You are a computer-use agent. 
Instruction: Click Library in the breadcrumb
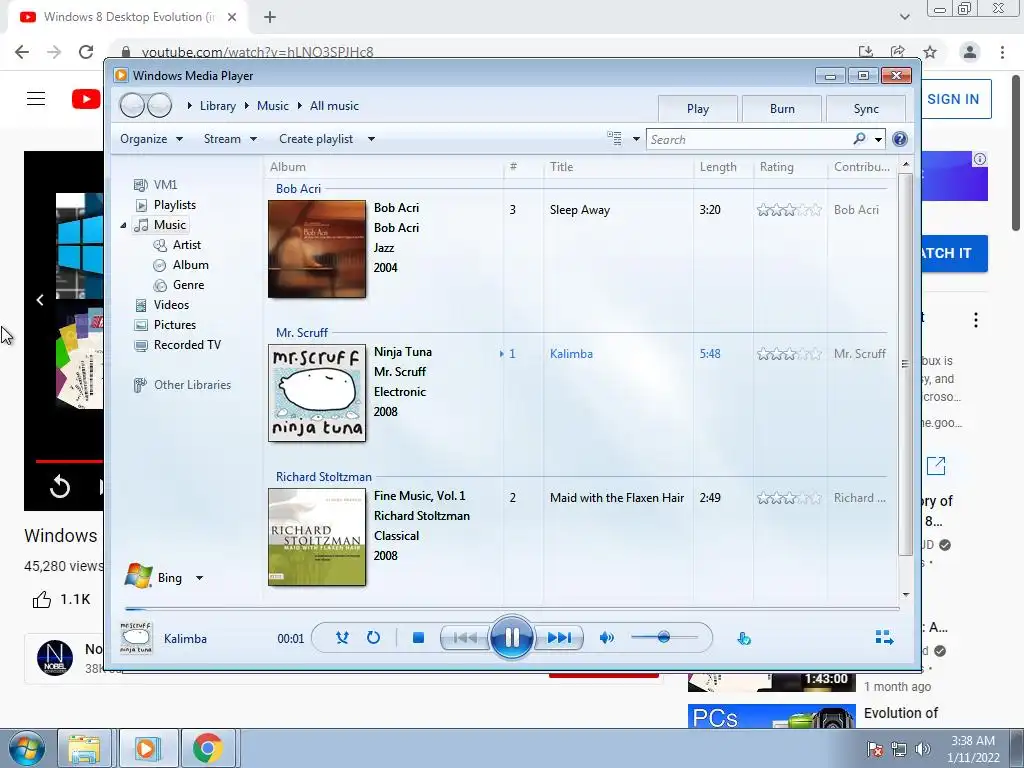point(217,106)
